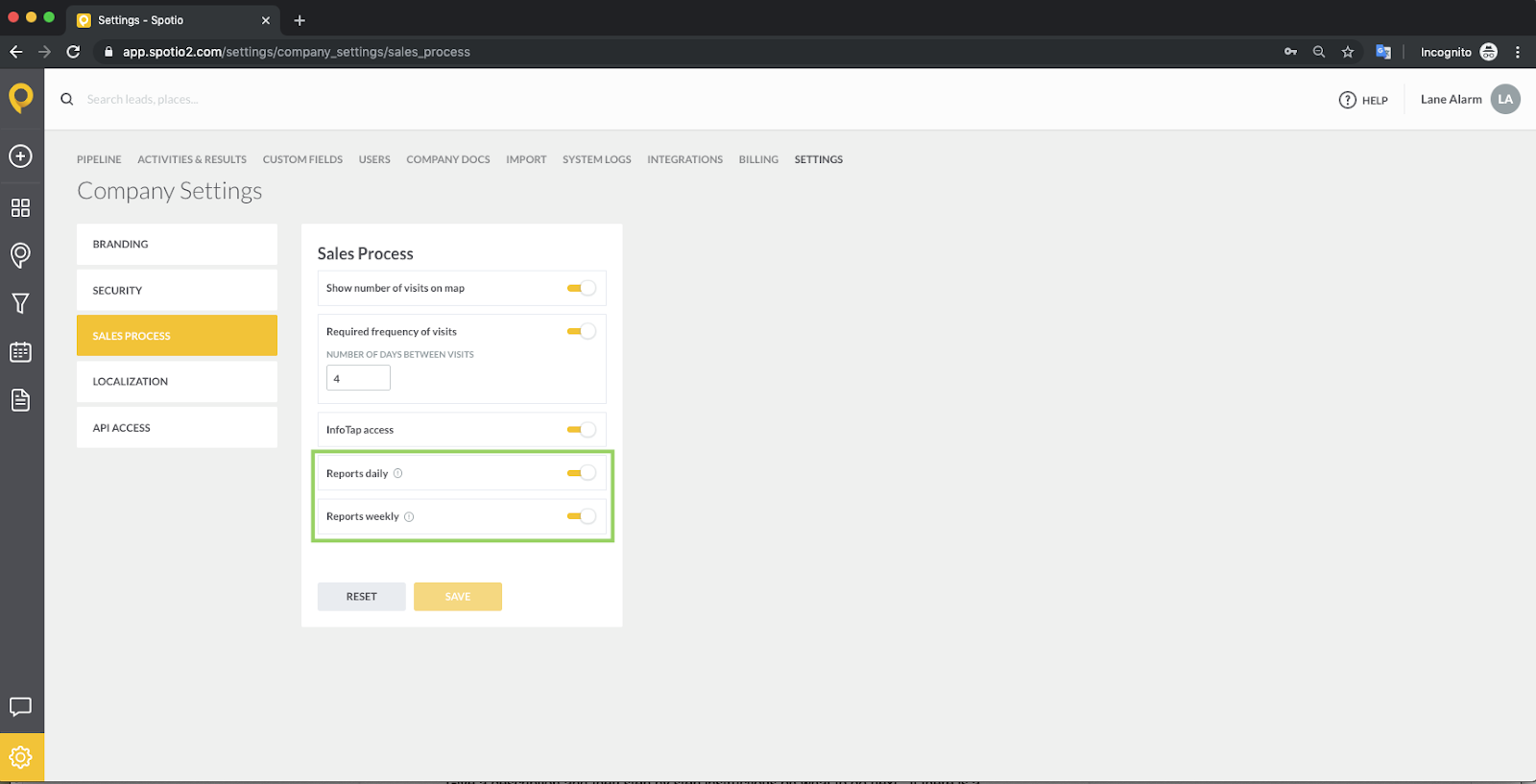Open the dashboard grid icon in sidebar
The width and height of the screenshot is (1536, 784).
pyautogui.click(x=20, y=208)
